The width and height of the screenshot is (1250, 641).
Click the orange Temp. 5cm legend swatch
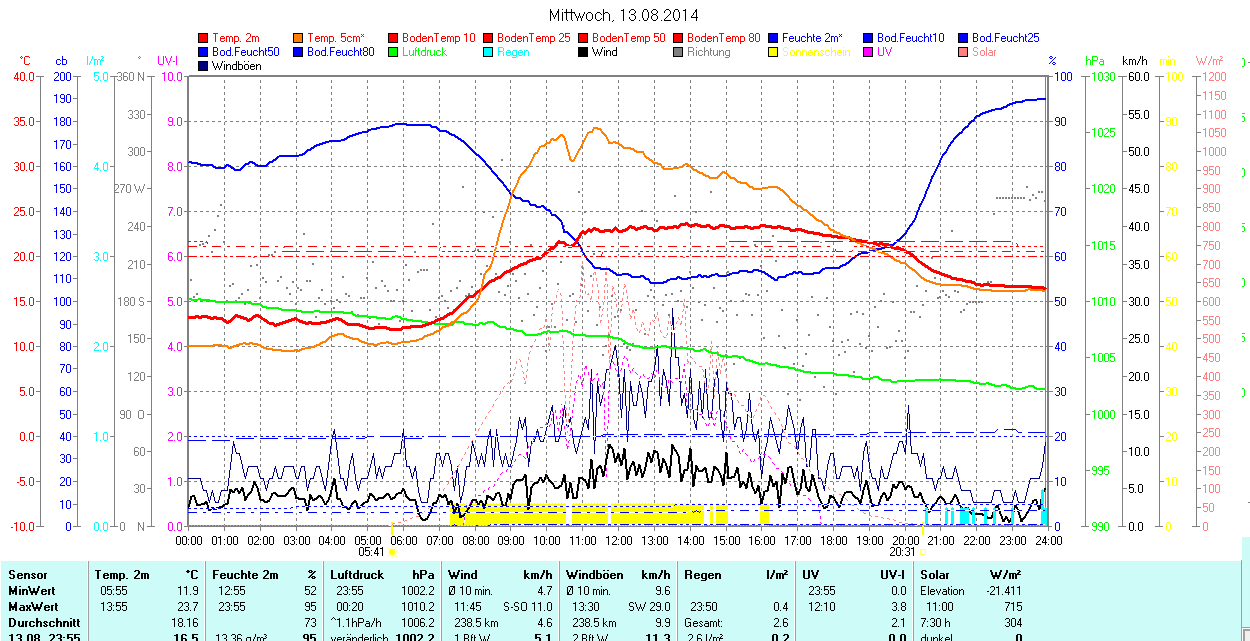click(299, 38)
